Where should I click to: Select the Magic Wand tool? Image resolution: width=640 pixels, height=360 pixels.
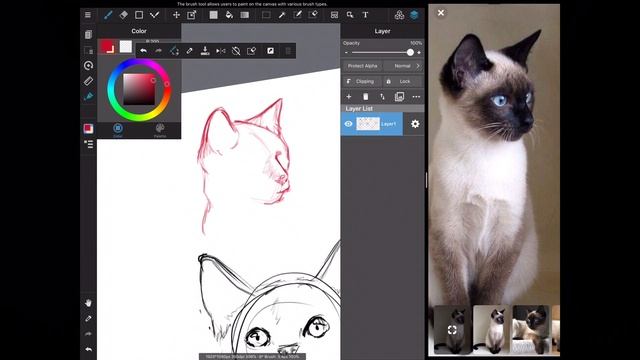(282, 15)
